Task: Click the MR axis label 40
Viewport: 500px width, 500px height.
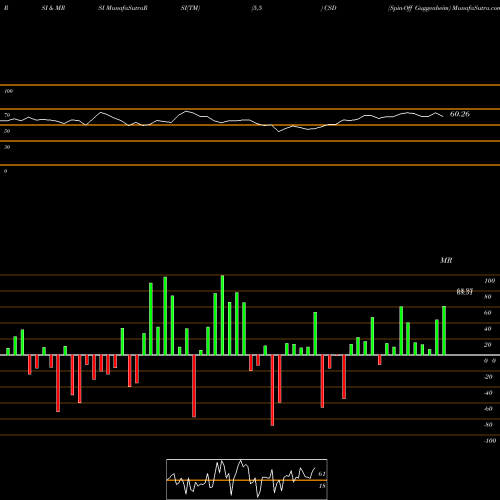Action: 488,329
